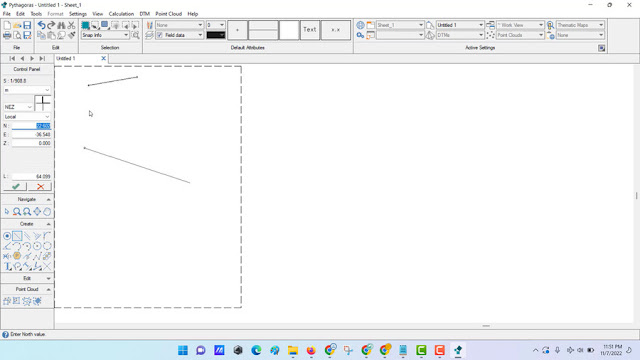Click the E coordinate input field
Viewport: 640px width, 360px height.
31,135
